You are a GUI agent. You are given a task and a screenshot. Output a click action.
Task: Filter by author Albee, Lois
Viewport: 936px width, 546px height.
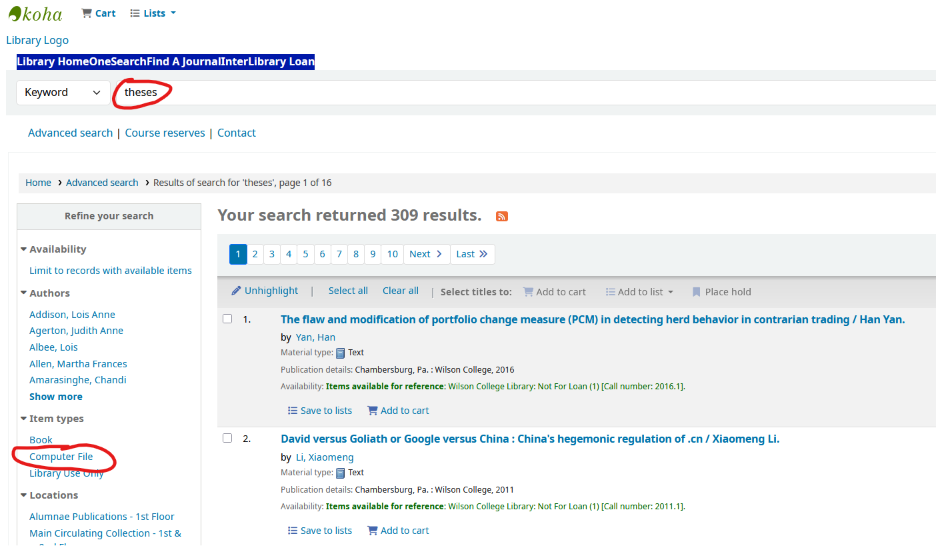click(53, 347)
